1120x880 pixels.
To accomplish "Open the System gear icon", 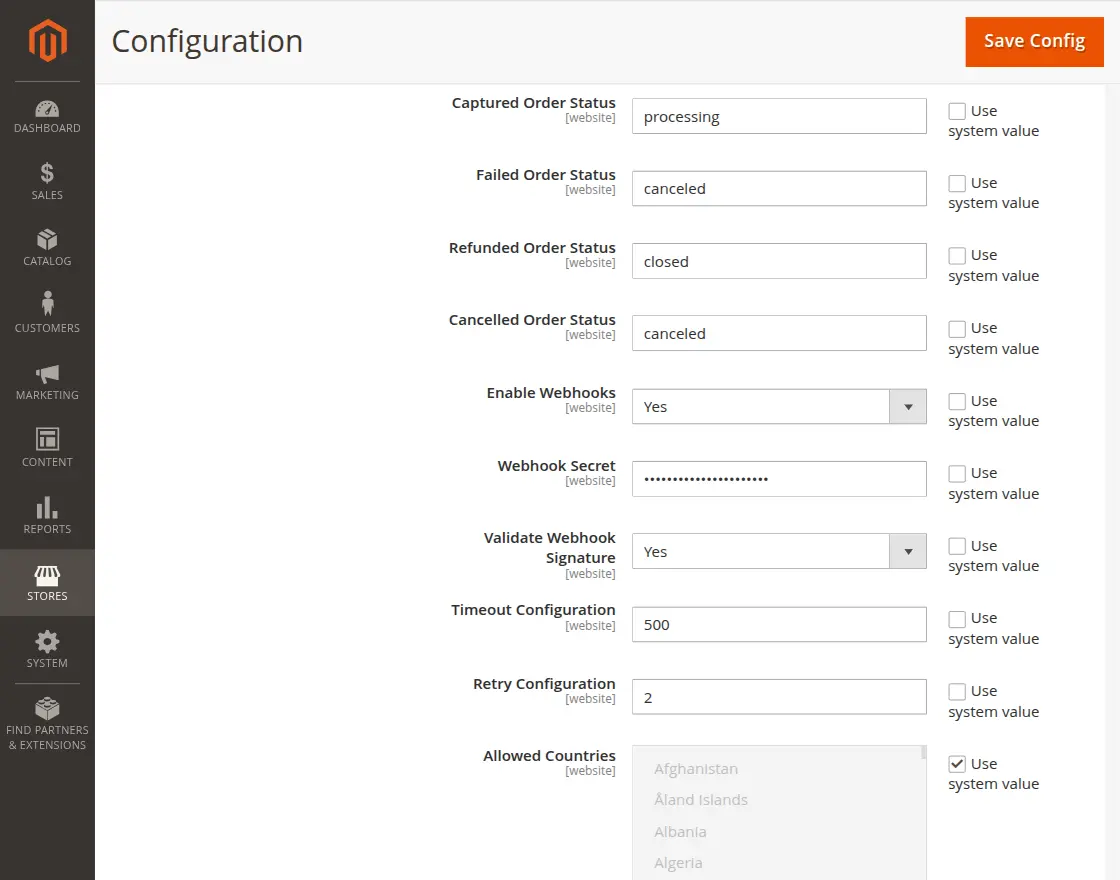I will 47,641.
